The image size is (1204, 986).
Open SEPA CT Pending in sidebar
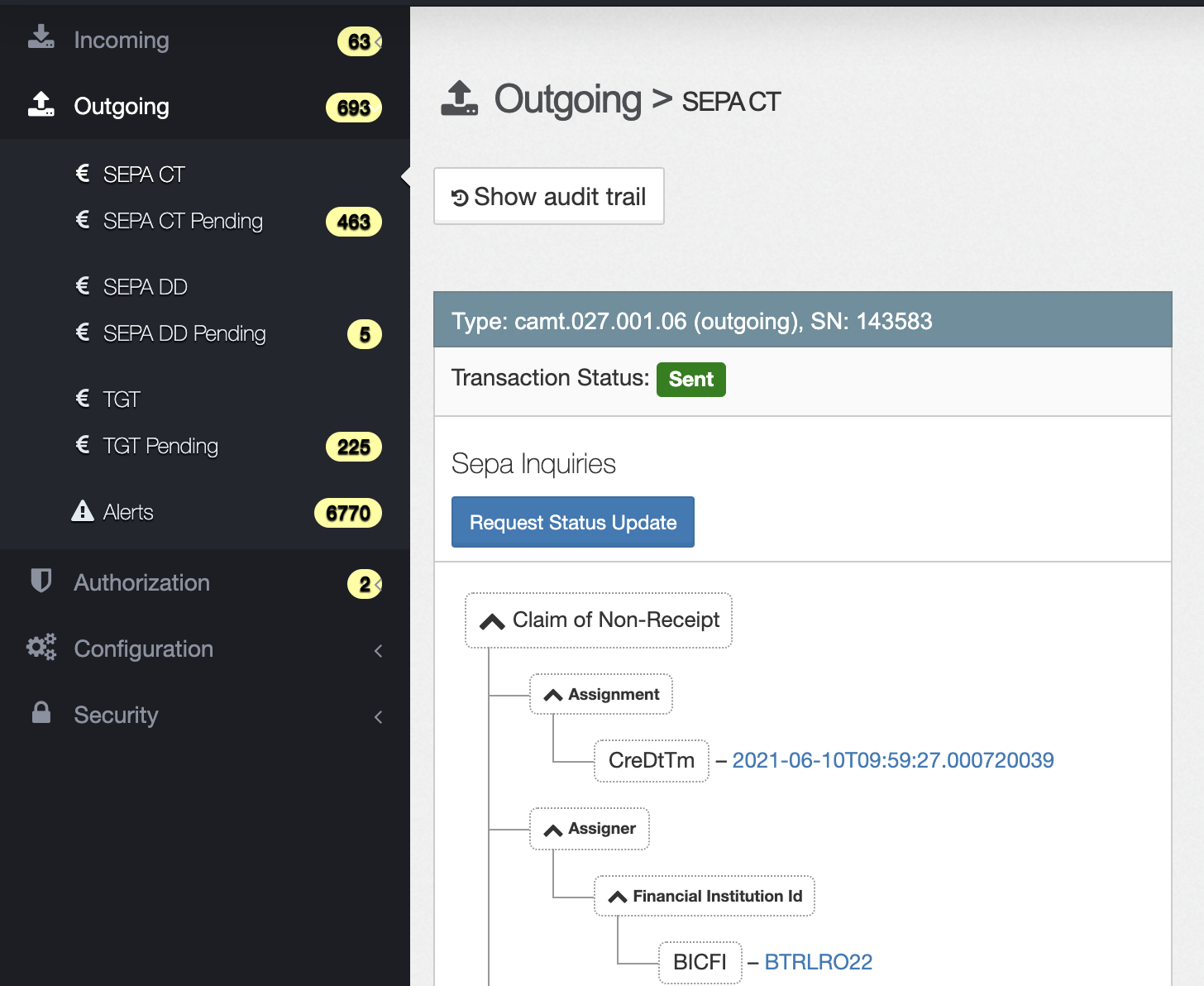point(183,221)
